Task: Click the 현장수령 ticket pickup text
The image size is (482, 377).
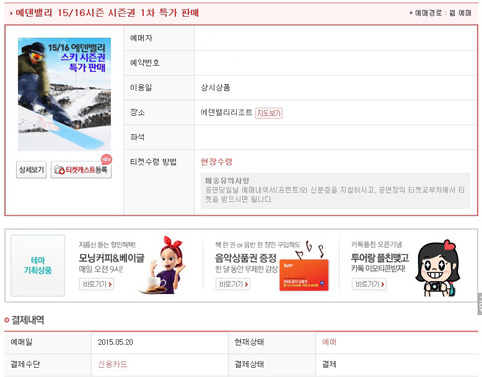Action: tap(216, 162)
